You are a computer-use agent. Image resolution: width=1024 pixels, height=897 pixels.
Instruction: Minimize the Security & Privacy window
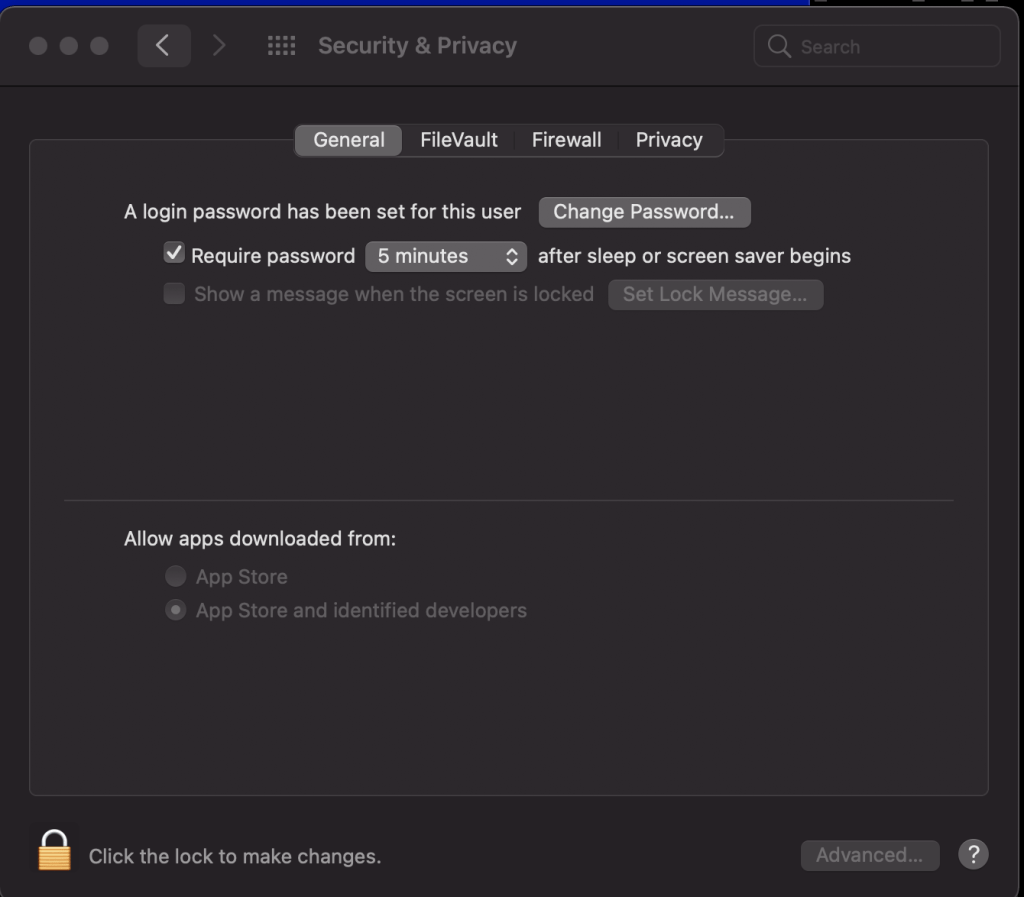69,46
